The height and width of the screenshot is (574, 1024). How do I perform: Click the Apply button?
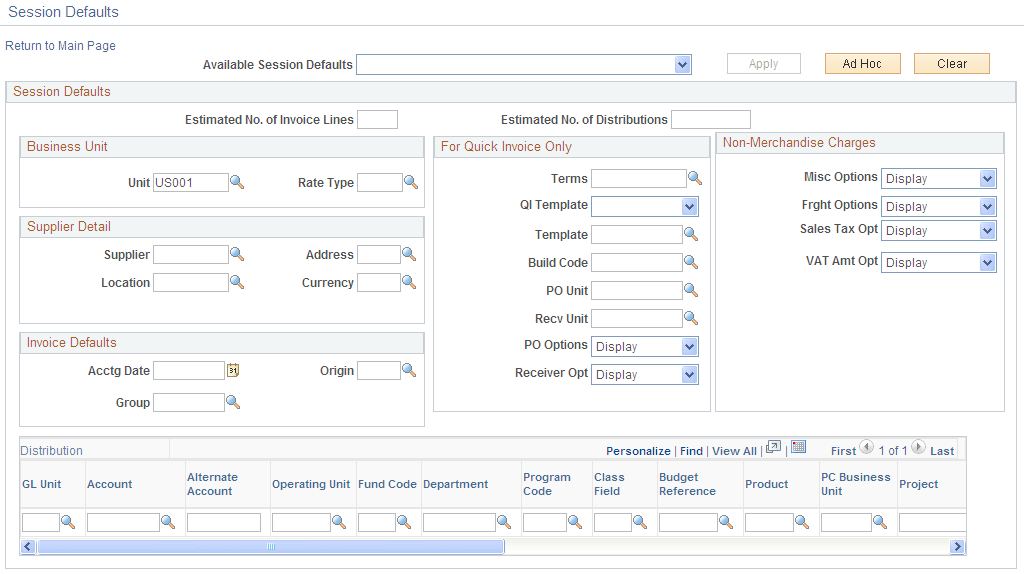tap(763, 63)
